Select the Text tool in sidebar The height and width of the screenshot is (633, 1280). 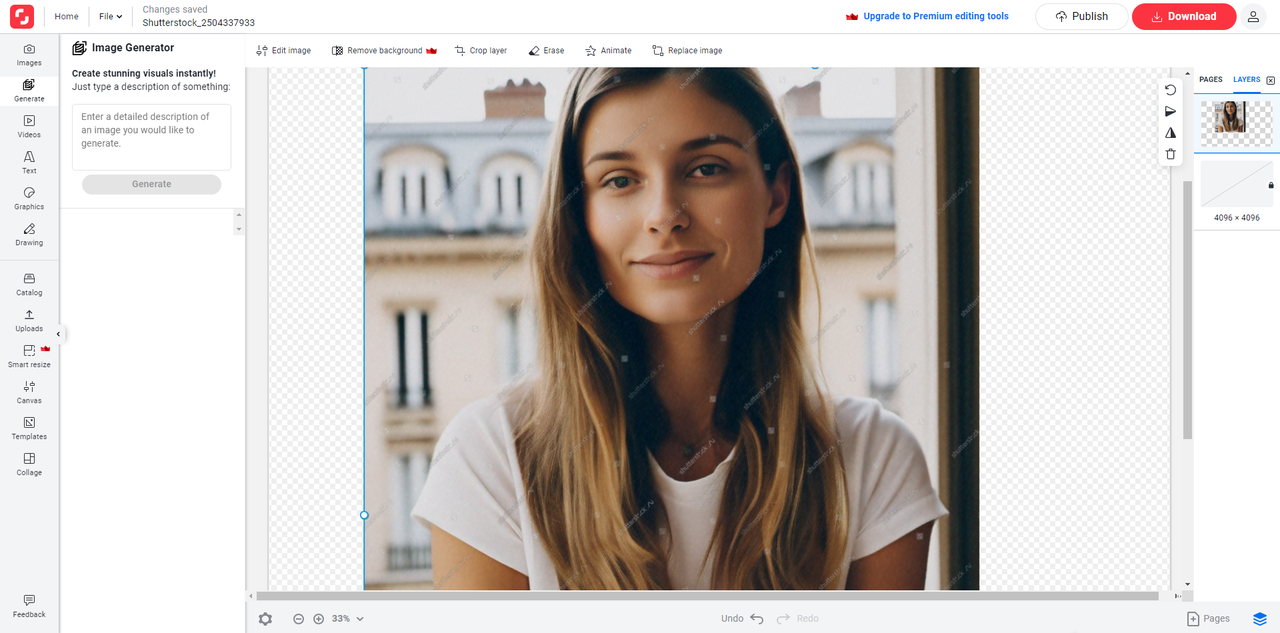[x=29, y=163]
